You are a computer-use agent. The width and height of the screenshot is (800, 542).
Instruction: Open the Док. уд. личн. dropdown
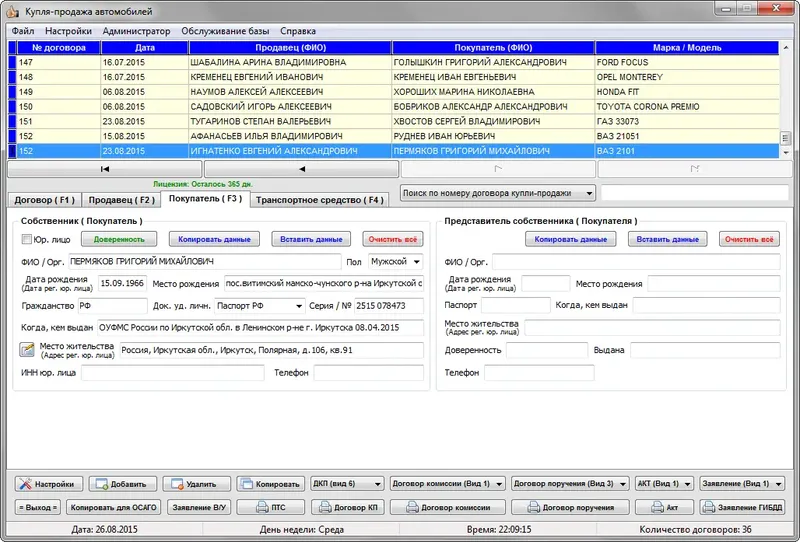point(299,306)
